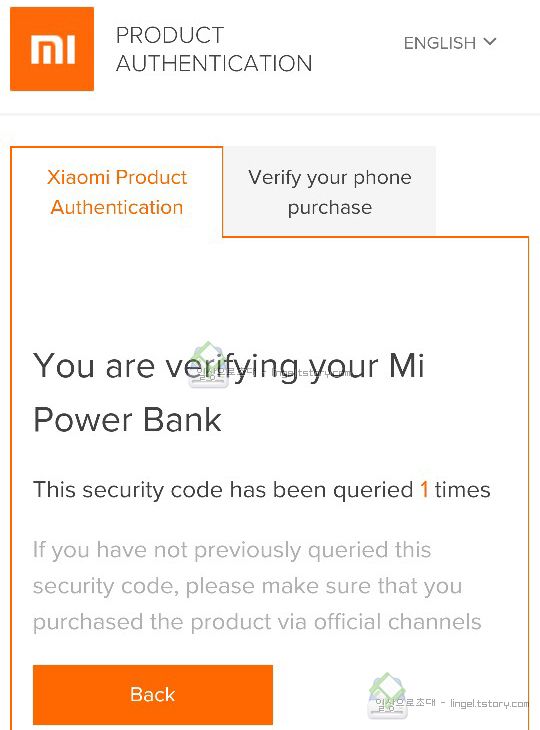Screen dimensions: 540x730
Task: Click the watermark icon over the heading
Action: coord(209,365)
